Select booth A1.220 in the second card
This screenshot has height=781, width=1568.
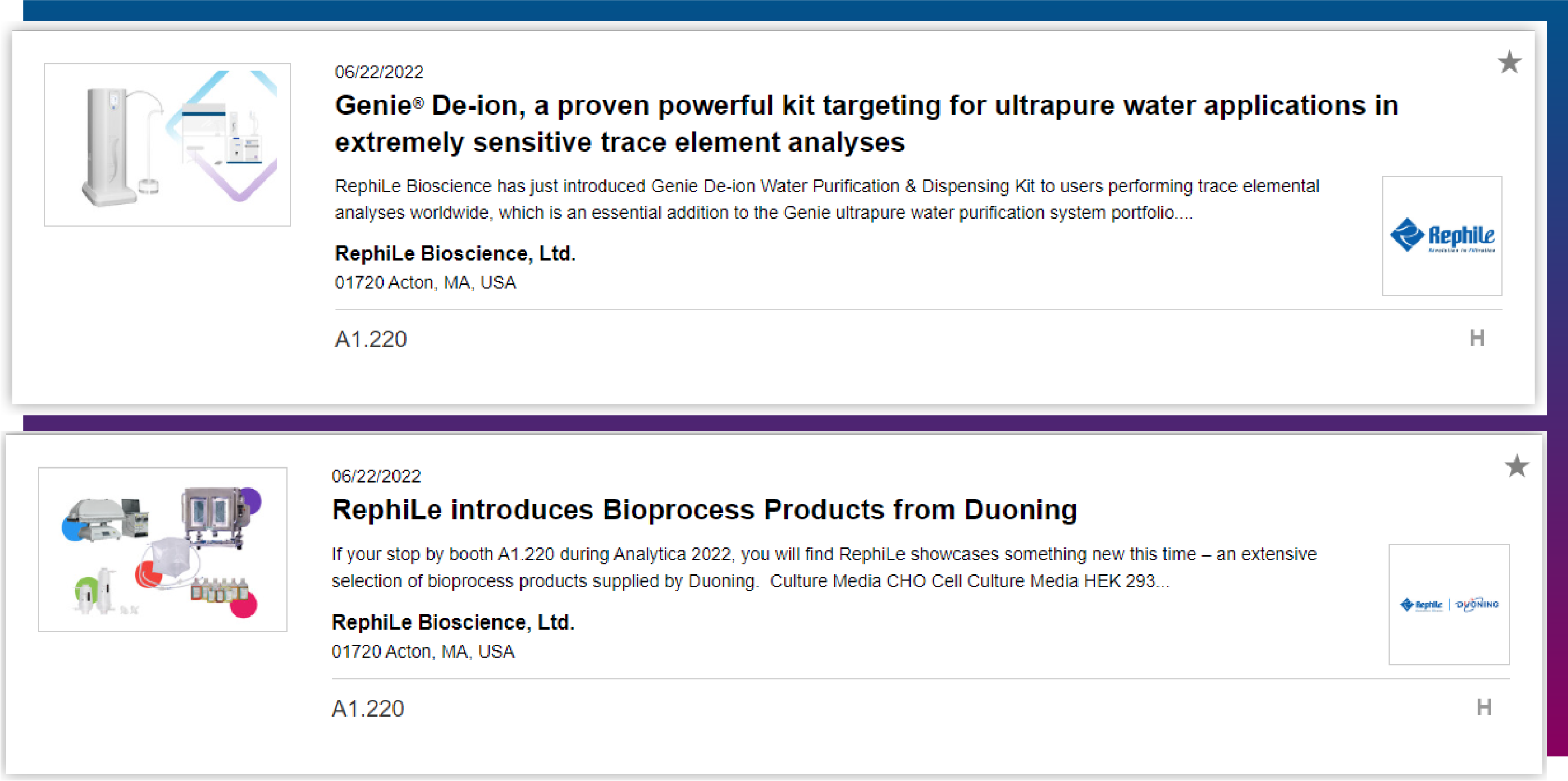367,709
